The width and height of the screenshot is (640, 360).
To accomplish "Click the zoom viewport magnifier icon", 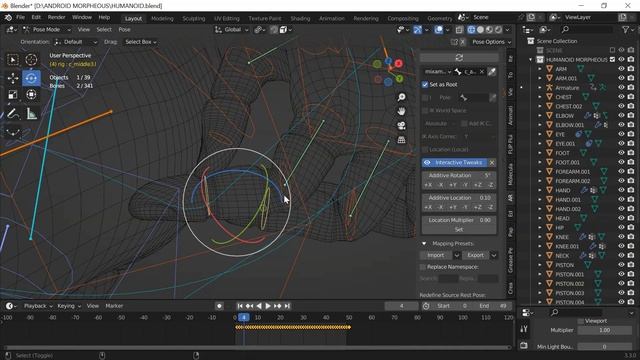I will pos(402,97).
